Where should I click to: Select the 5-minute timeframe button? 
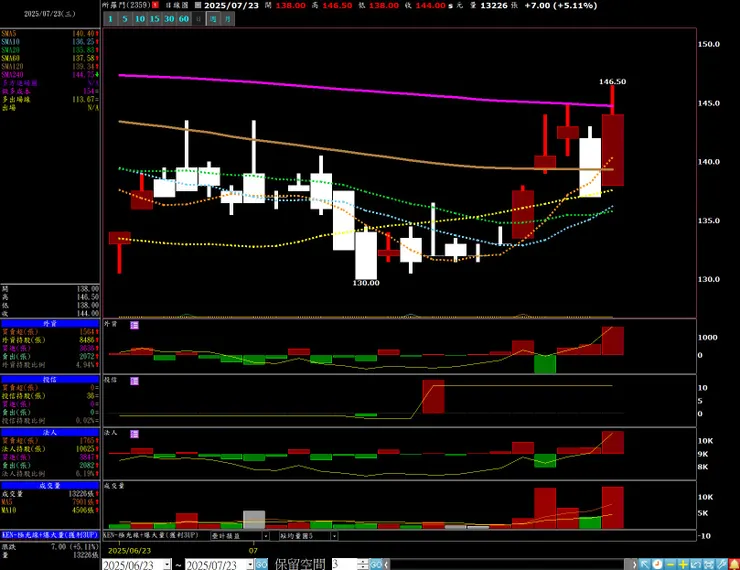pos(125,19)
